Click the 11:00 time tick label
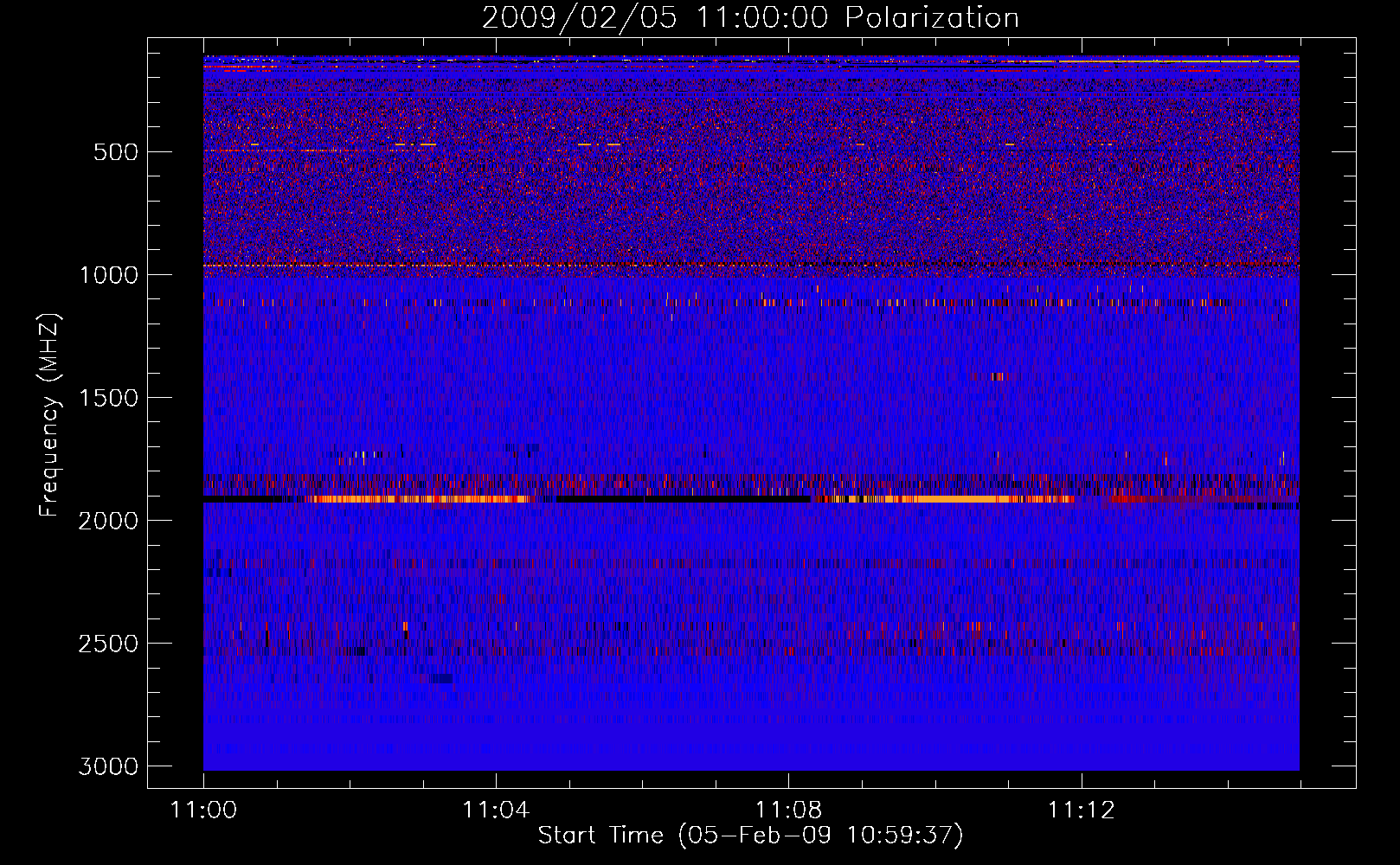 [x=203, y=811]
